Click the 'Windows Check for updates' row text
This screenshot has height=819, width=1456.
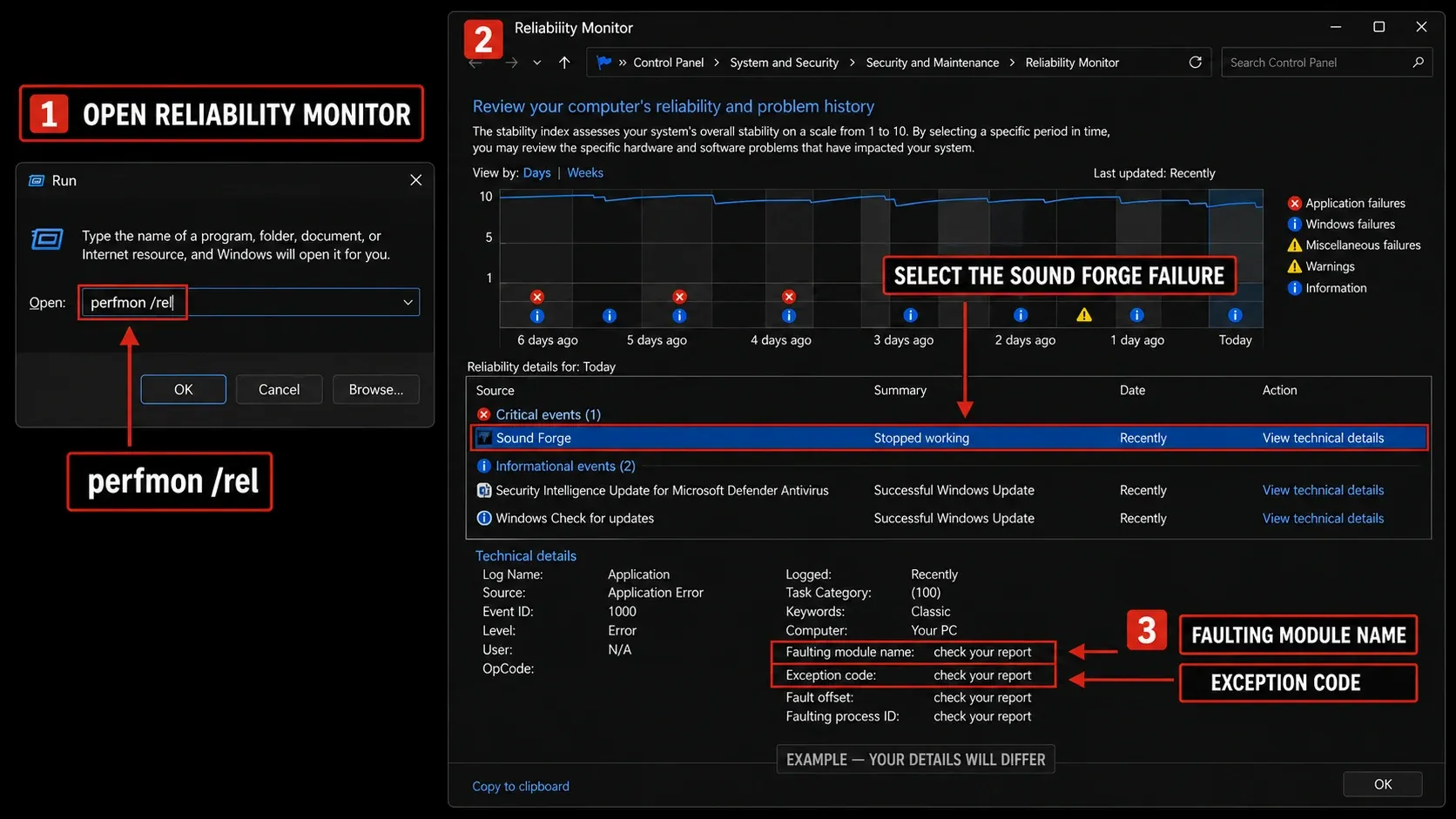[575, 518]
